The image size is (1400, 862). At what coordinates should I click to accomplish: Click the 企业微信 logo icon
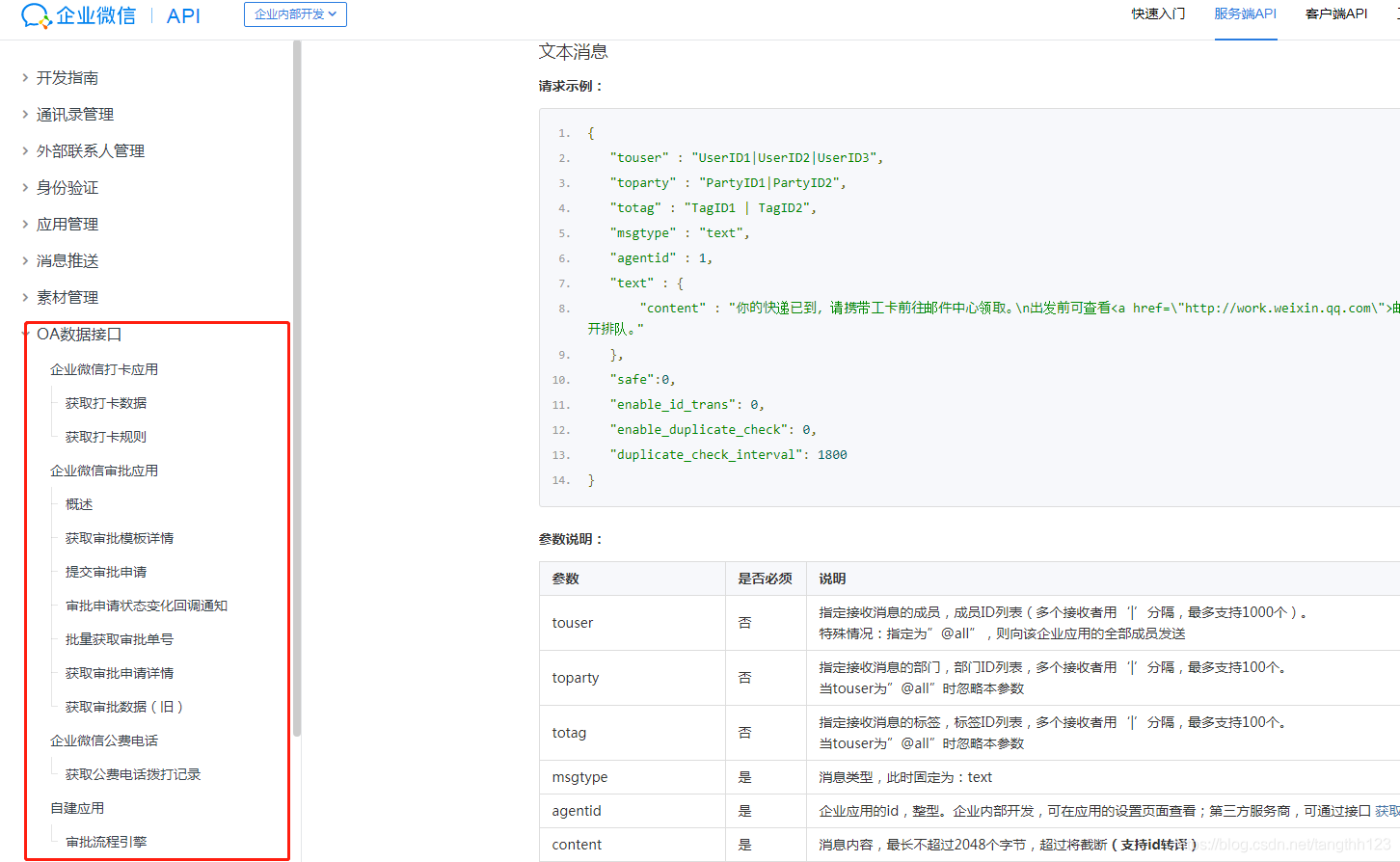pyautogui.click(x=37, y=15)
